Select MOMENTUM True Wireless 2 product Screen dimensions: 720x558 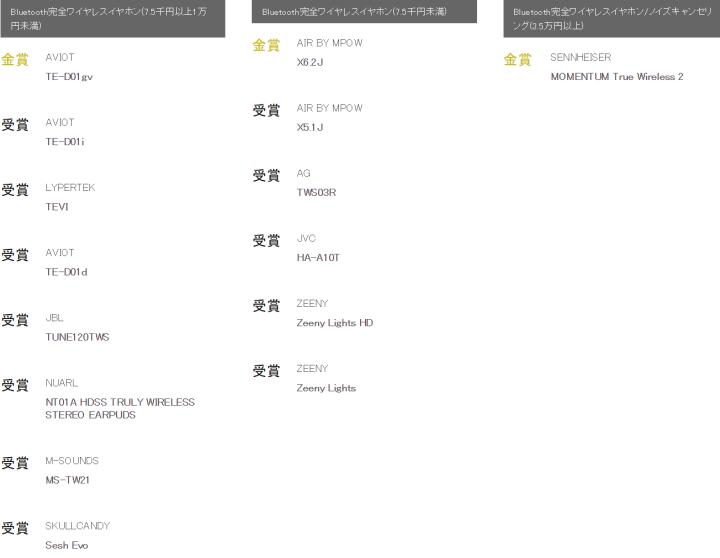(x=616, y=77)
